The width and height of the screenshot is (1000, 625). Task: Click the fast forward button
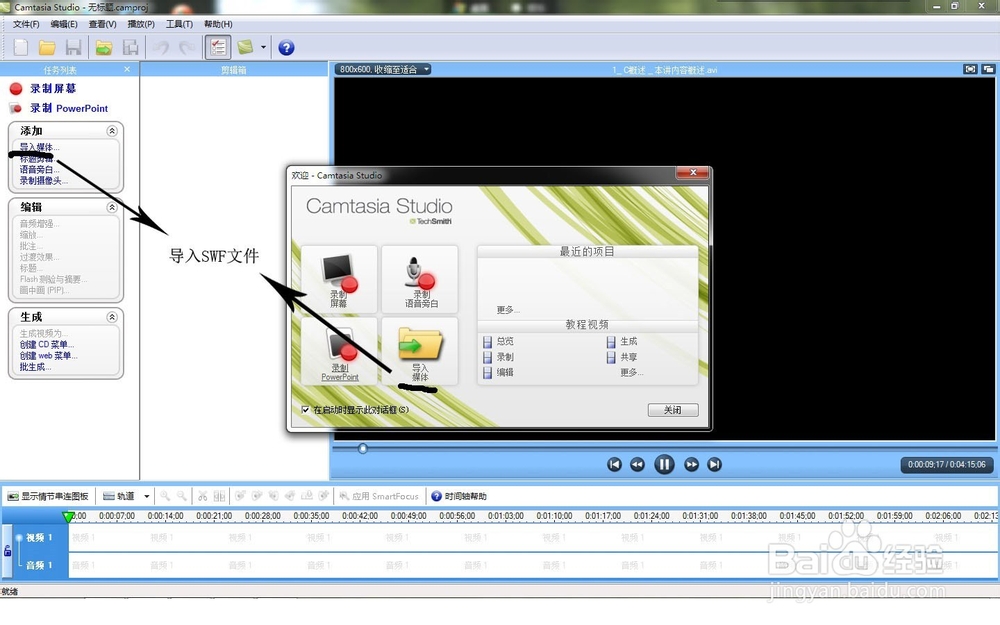pos(691,464)
